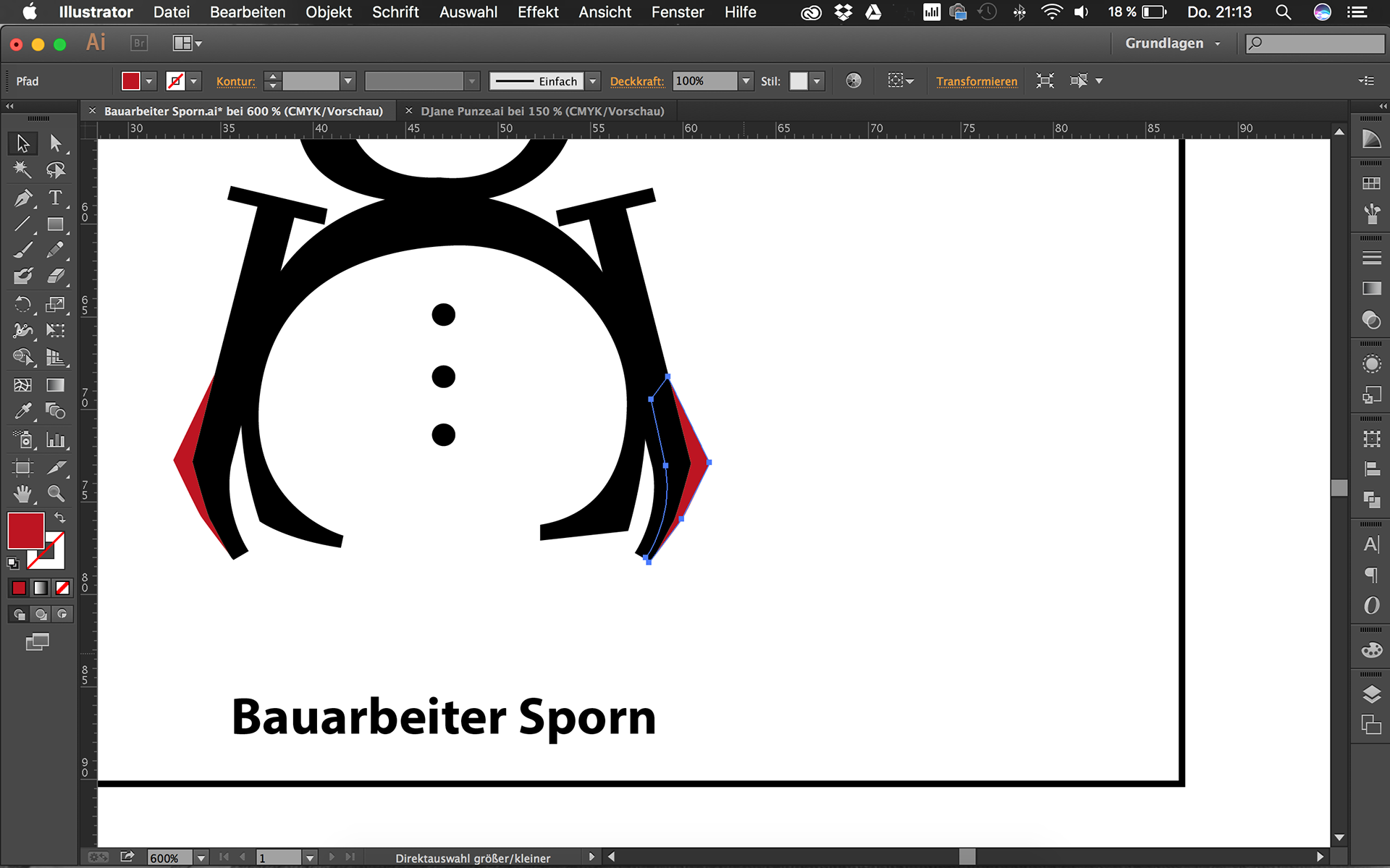The height and width of the screenshot is (868, 1390).
Task: Enable Draw Behind mode
Action: pos(41,614)
